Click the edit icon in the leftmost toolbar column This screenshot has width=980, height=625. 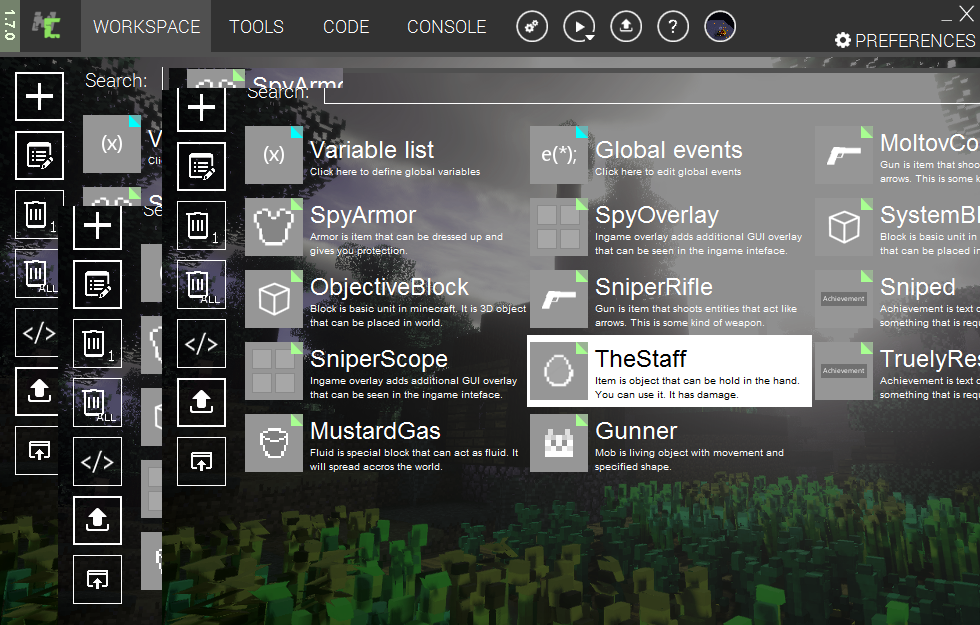coord(39,156)
